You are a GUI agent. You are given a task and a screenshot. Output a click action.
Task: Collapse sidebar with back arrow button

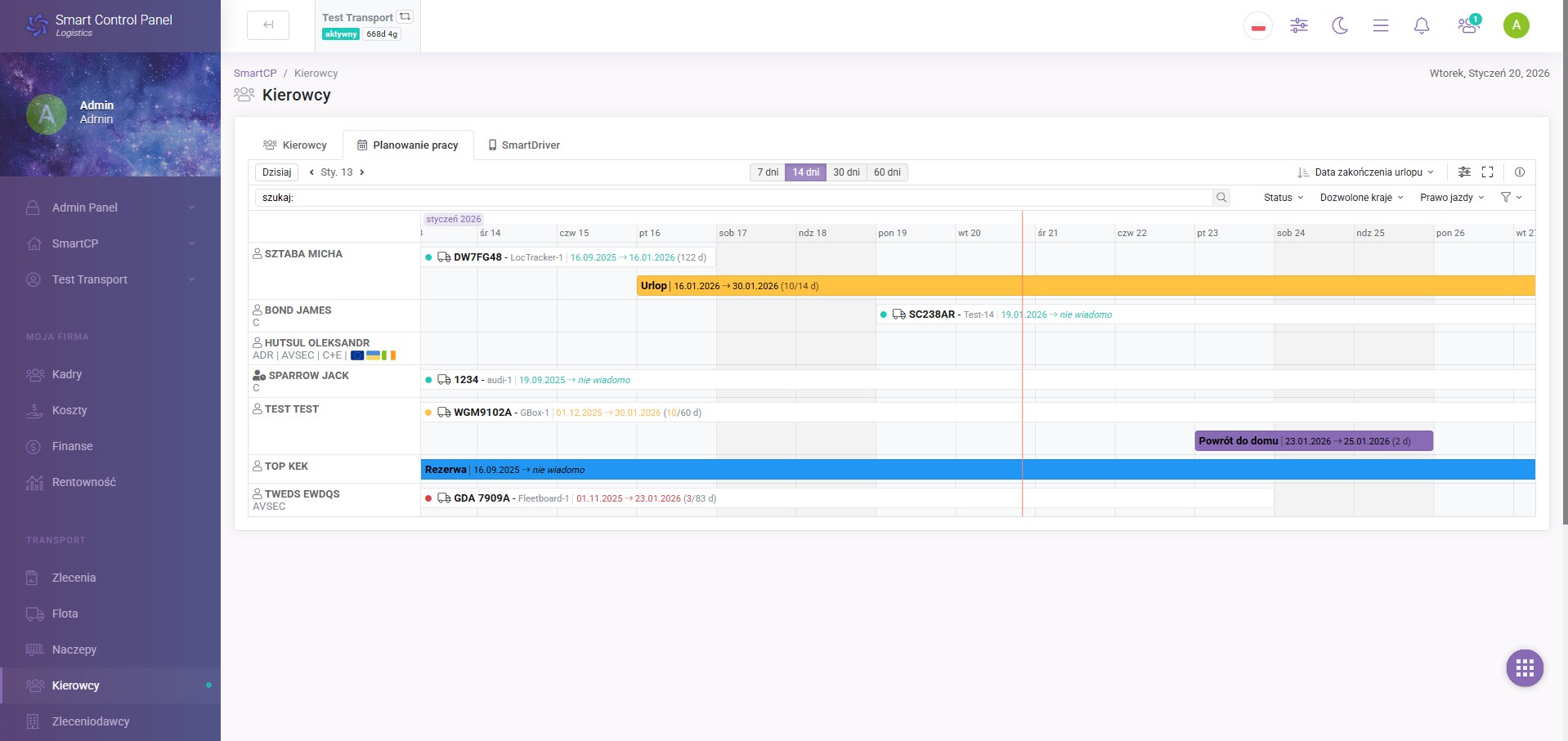(x=268, y=25)
